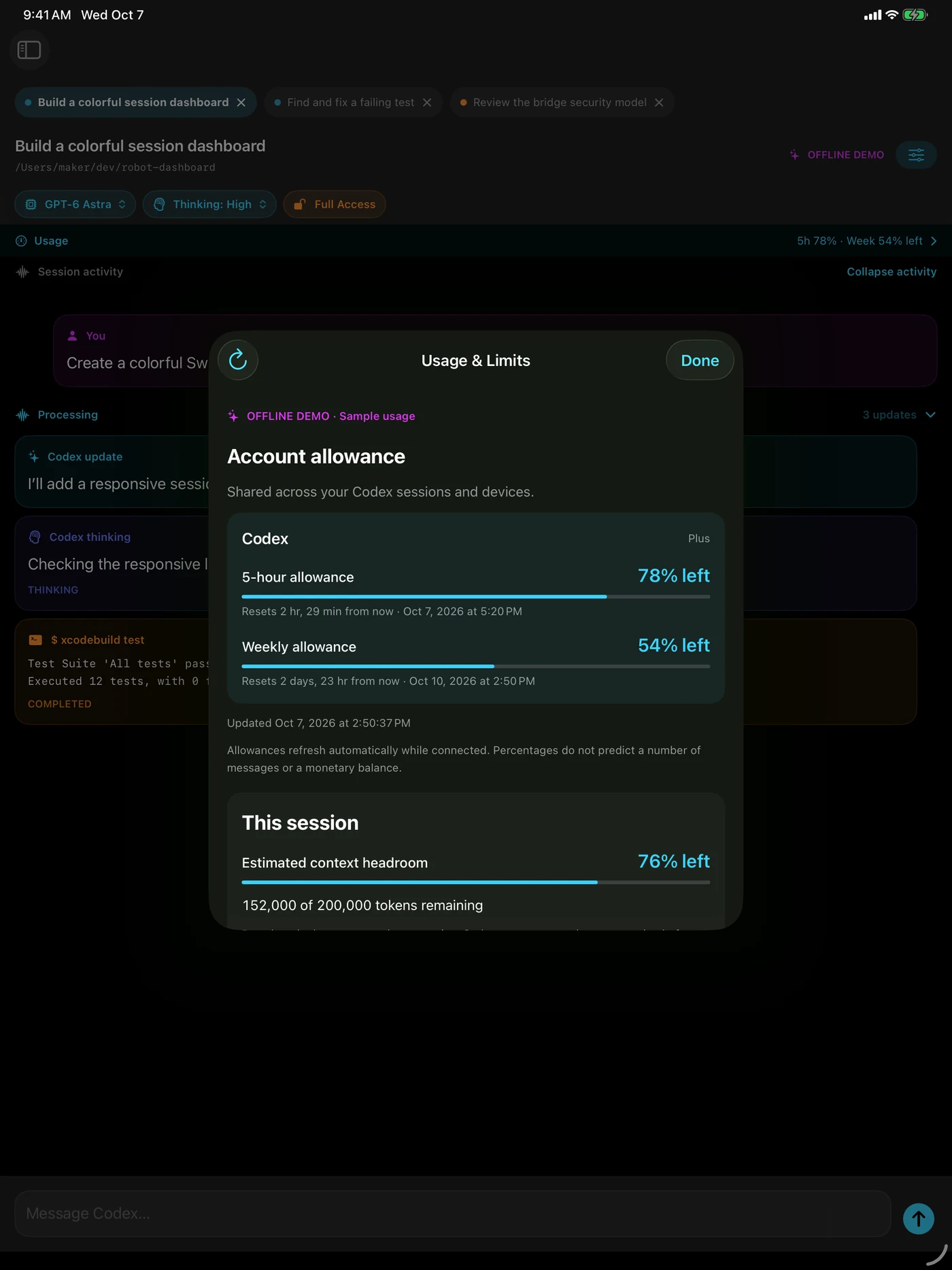
Task: Dismiss the Usage & Limits dialog with Done
Action: 700,360
